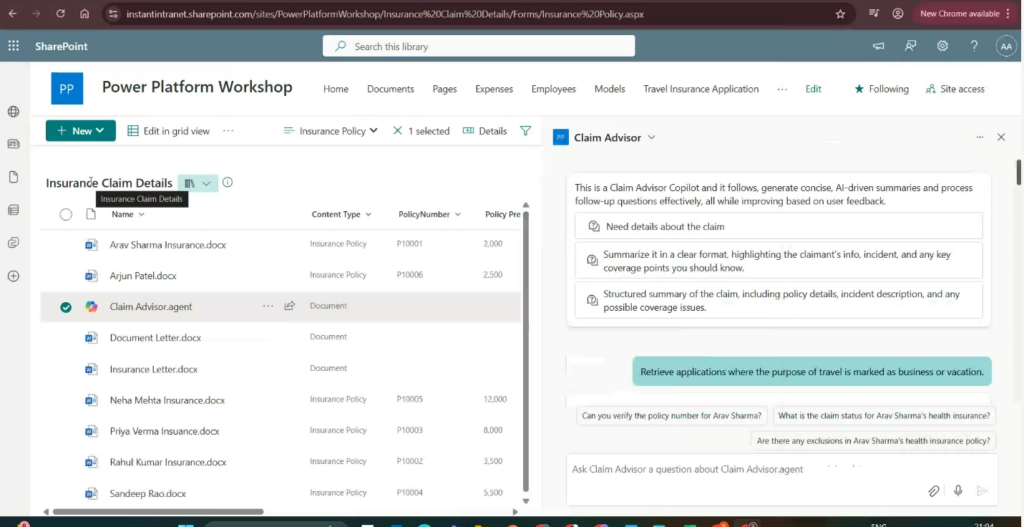Click the 'Are there any exclusions' suggestion chip
Viewport: 1024px width, 527px height.
(873, 441)
